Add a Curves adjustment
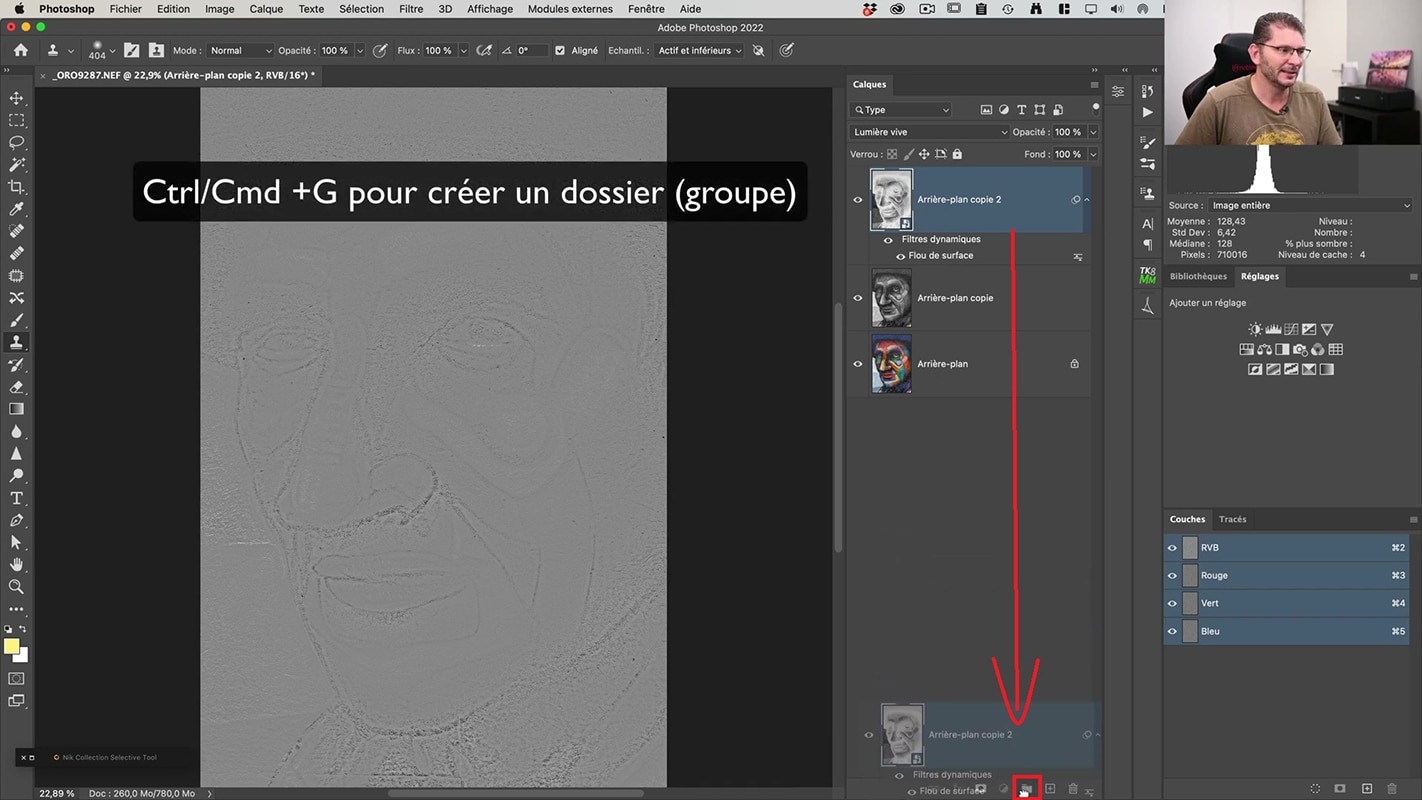The height and width of the screenshot is (800, 1422). [x=1291, y=329]
